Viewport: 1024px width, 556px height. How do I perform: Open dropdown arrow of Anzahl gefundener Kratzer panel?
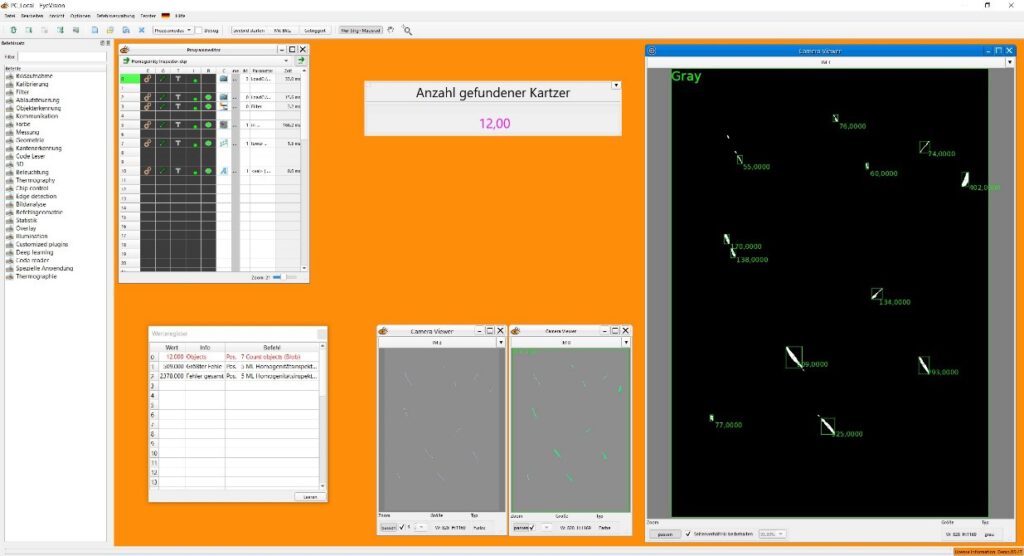click(616, 86)
